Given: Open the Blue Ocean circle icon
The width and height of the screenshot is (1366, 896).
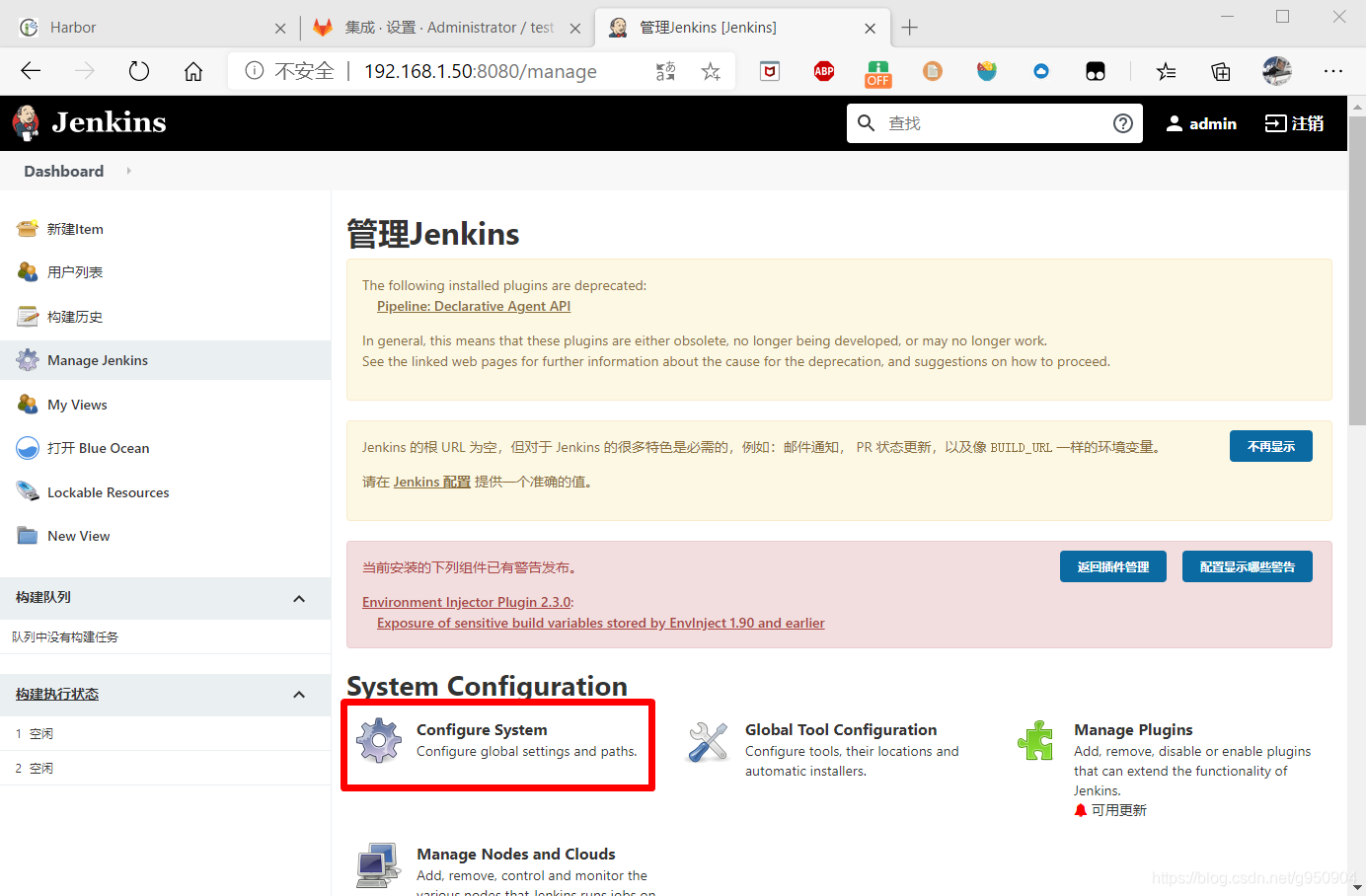Looking at the screenshot, I should (x=28, y=448).
